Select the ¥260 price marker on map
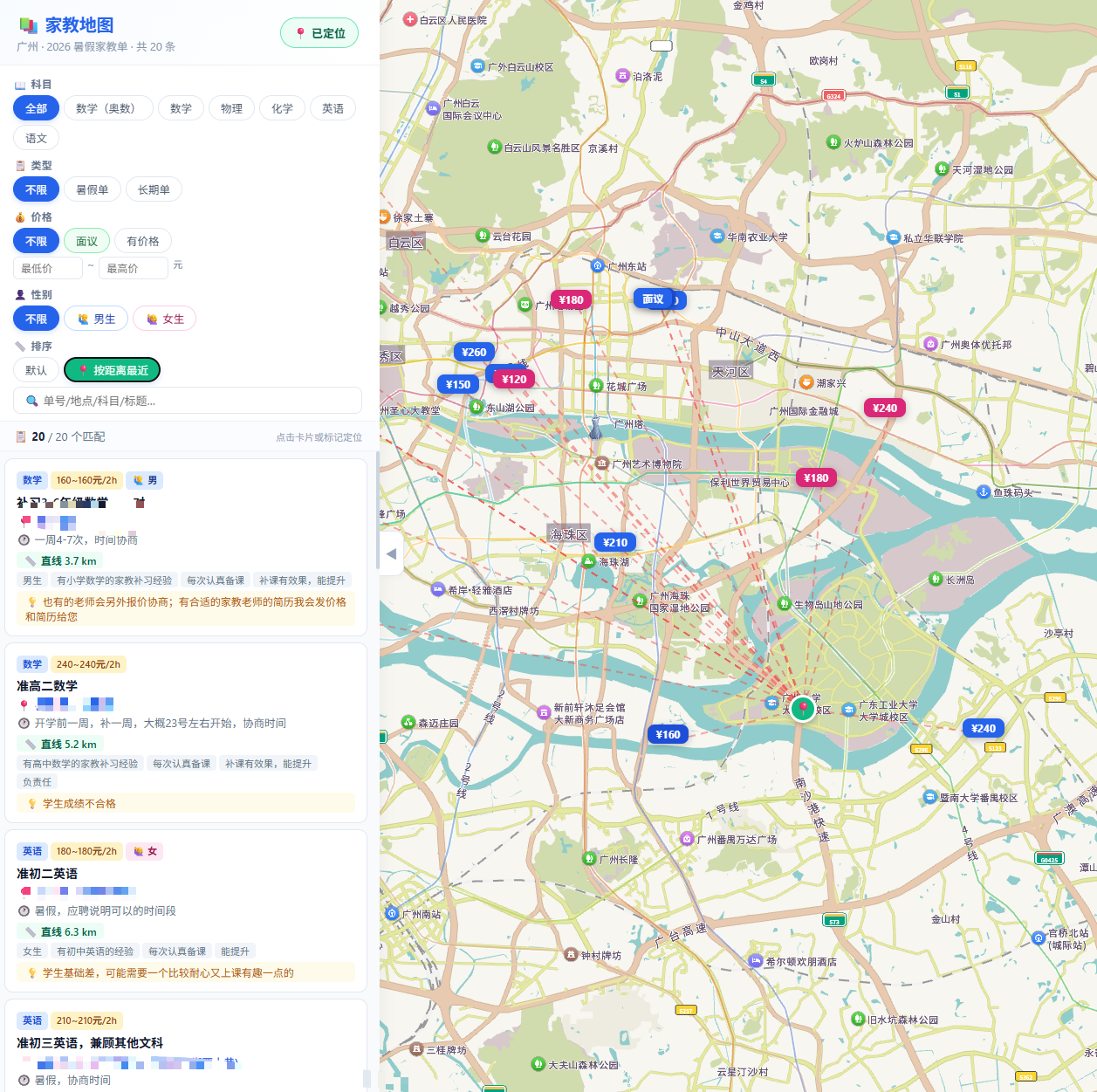Screen dimensions: 1097x1092 [x=475, y=352]
